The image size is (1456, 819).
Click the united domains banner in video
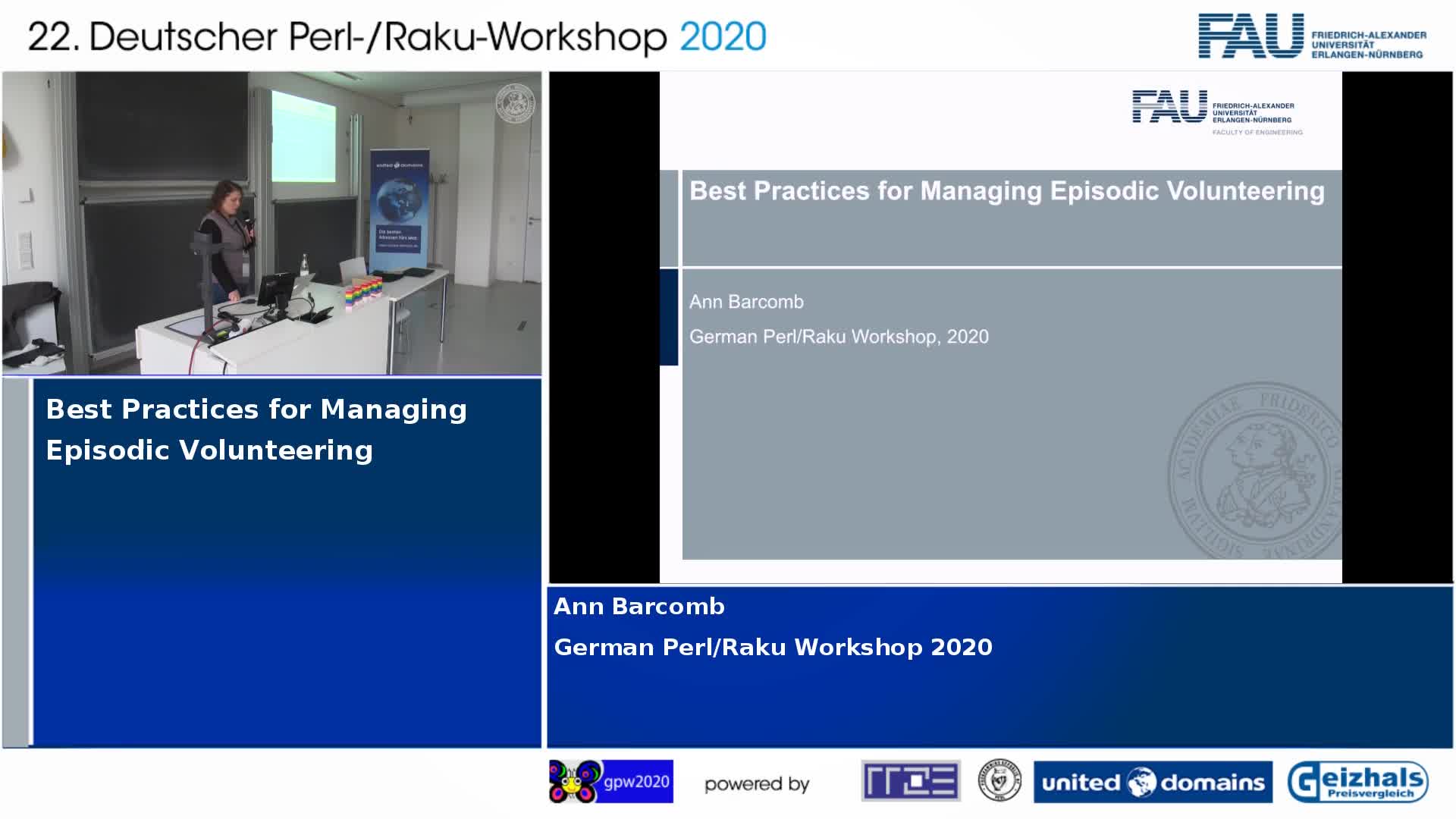[x=399, y=209]
